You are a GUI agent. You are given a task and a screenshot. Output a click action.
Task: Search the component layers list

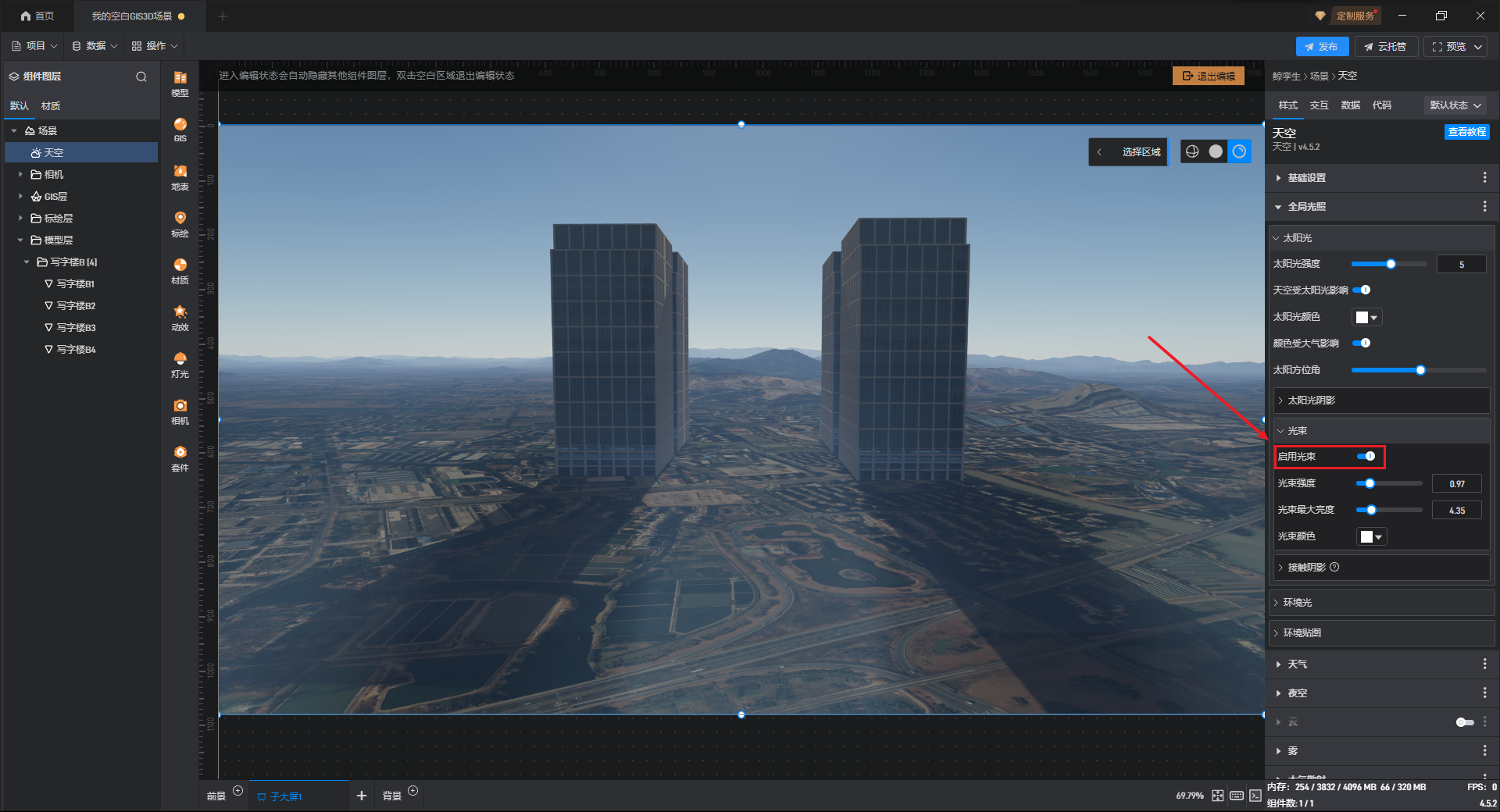click(141, 77)
